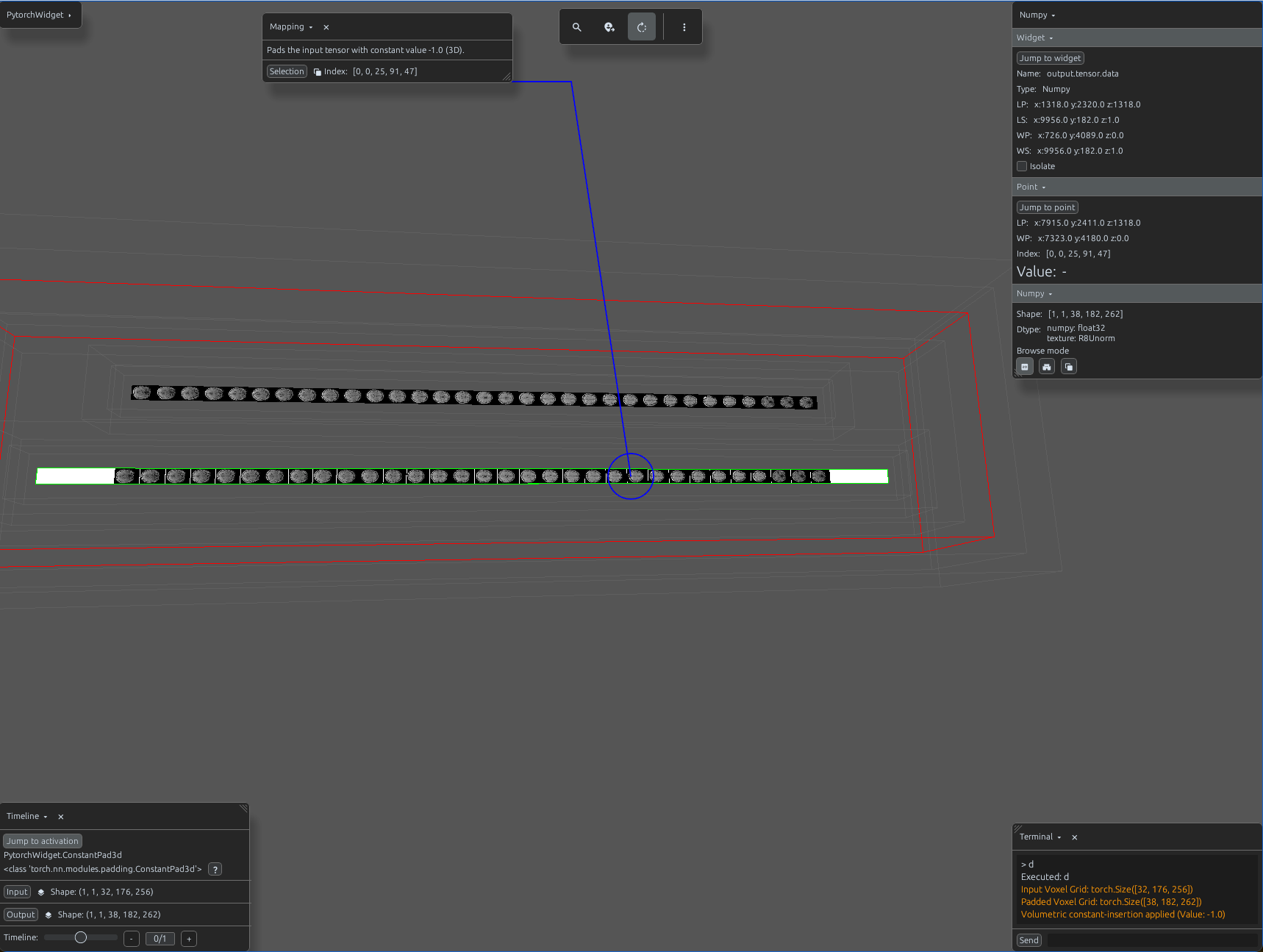Decrease the timeline step with minus button
The width and height of the screenshot is (1263, 952).
coord(132,939)
